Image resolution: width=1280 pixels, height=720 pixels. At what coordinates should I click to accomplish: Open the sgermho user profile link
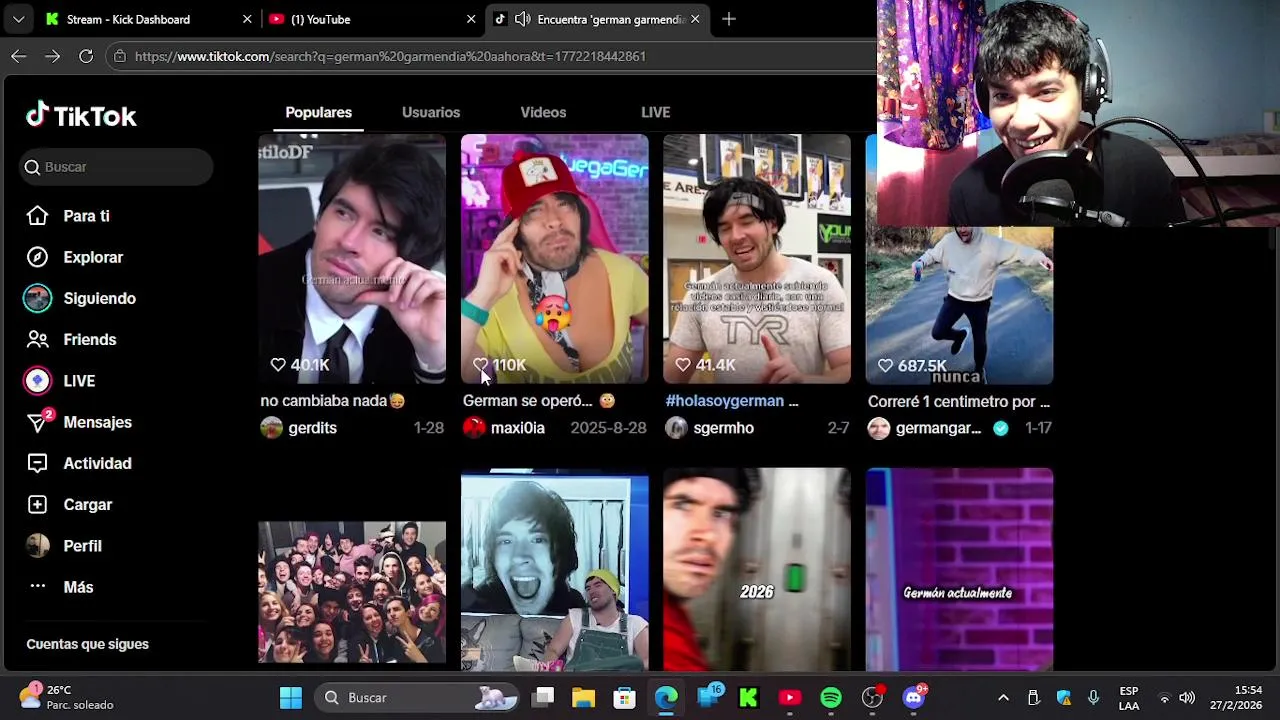[723, 428]
